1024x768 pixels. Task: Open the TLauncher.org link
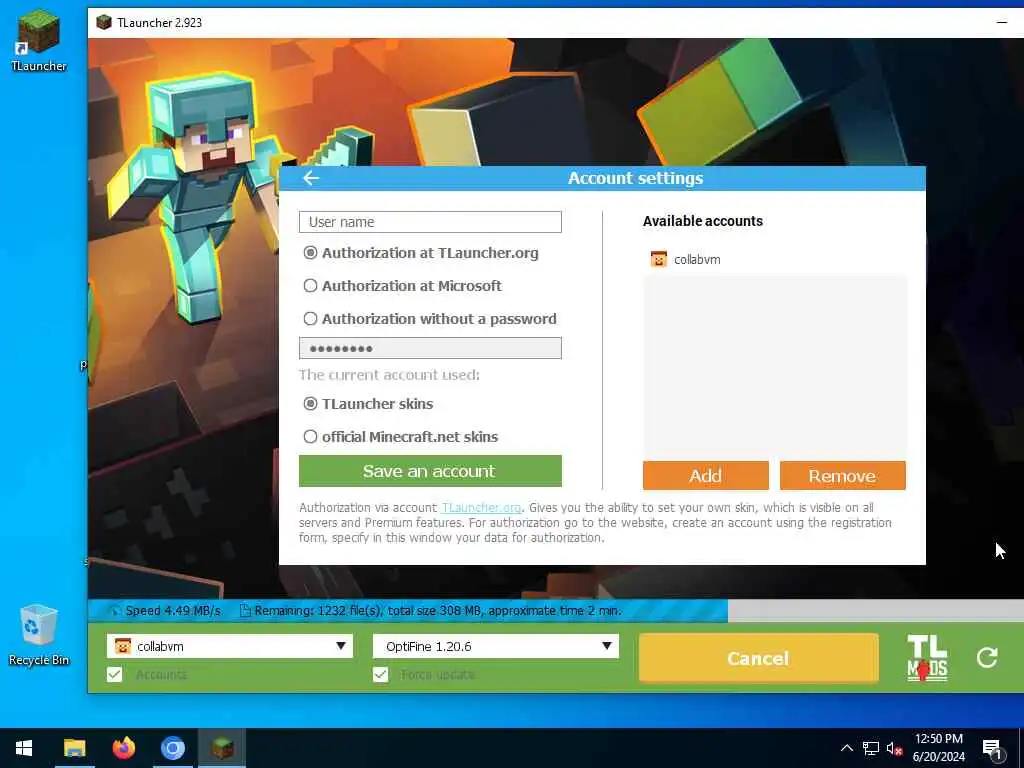(x=481, y=507)
